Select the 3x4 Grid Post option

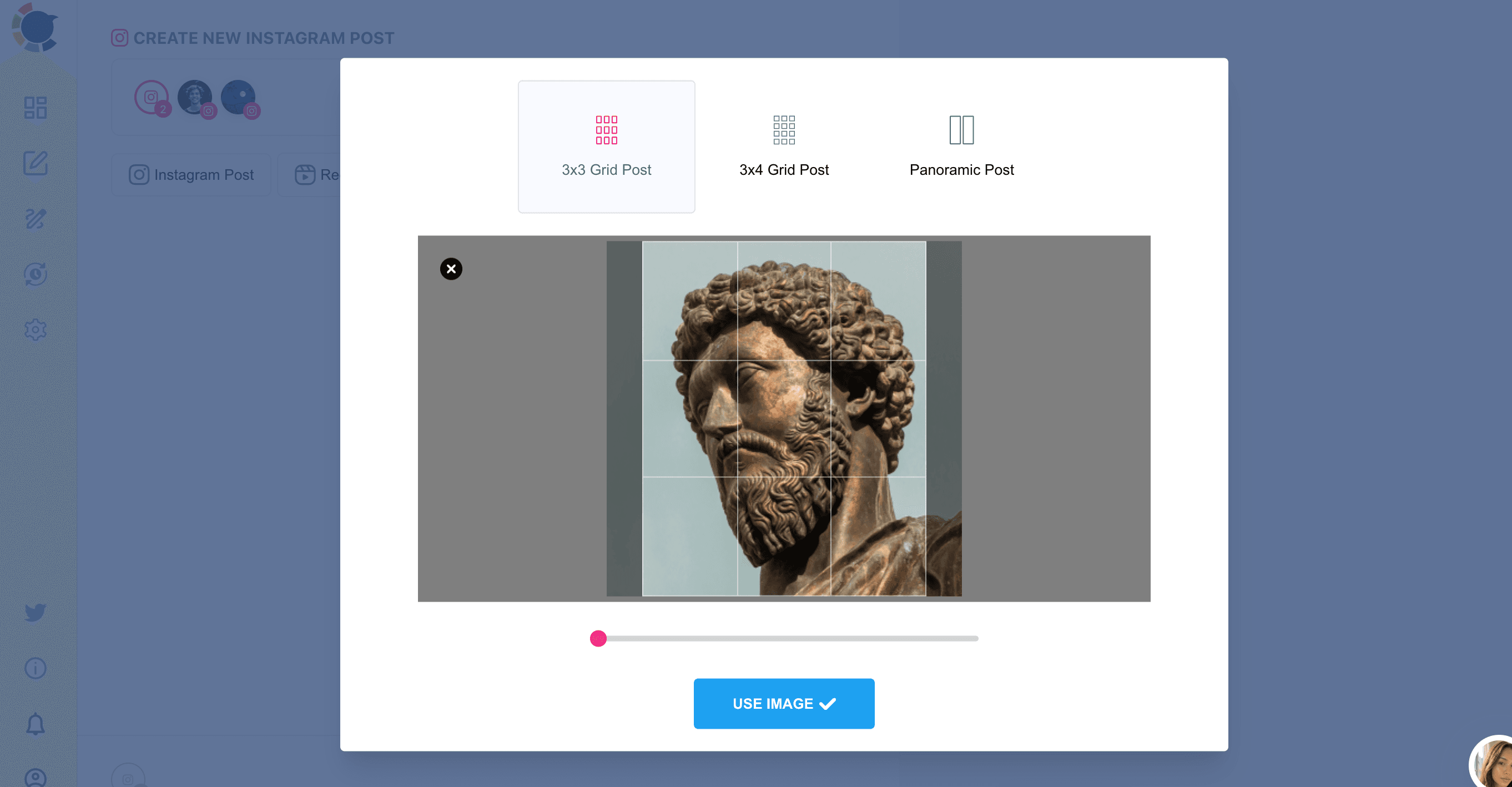[784, 147]
